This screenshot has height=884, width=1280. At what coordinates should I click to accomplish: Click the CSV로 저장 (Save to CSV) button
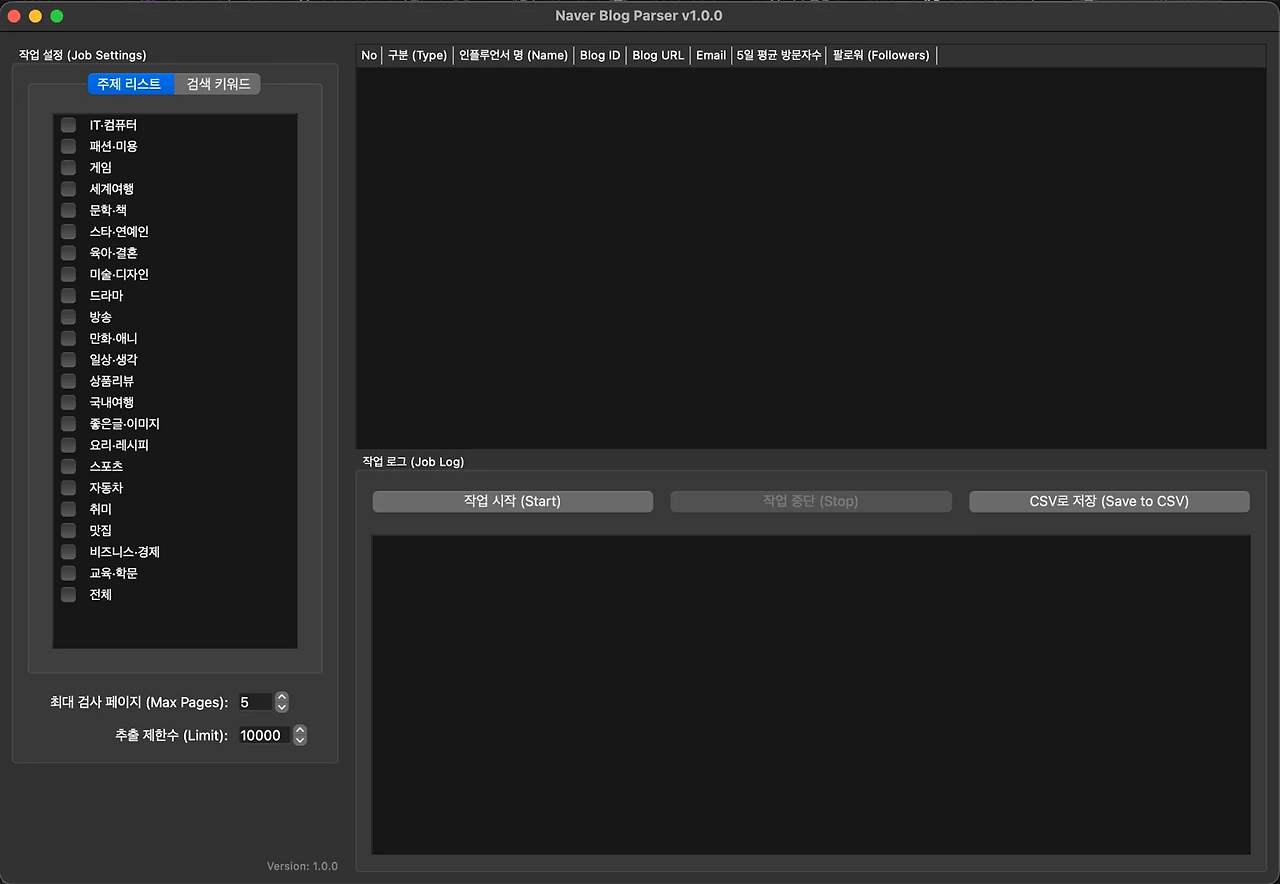[1108, 501]
